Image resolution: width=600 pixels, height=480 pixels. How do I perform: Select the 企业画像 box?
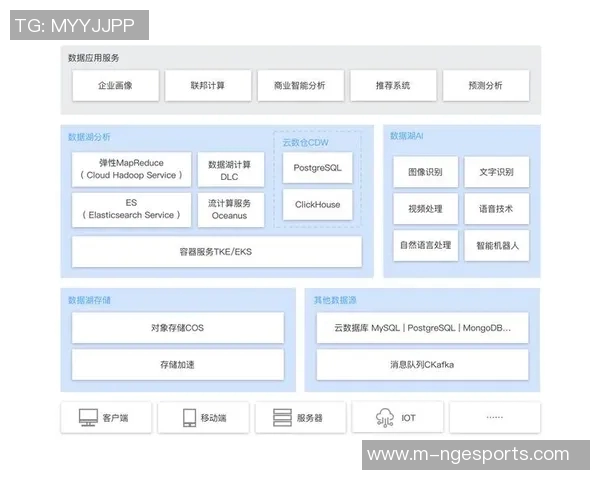[x=116, y=85]
